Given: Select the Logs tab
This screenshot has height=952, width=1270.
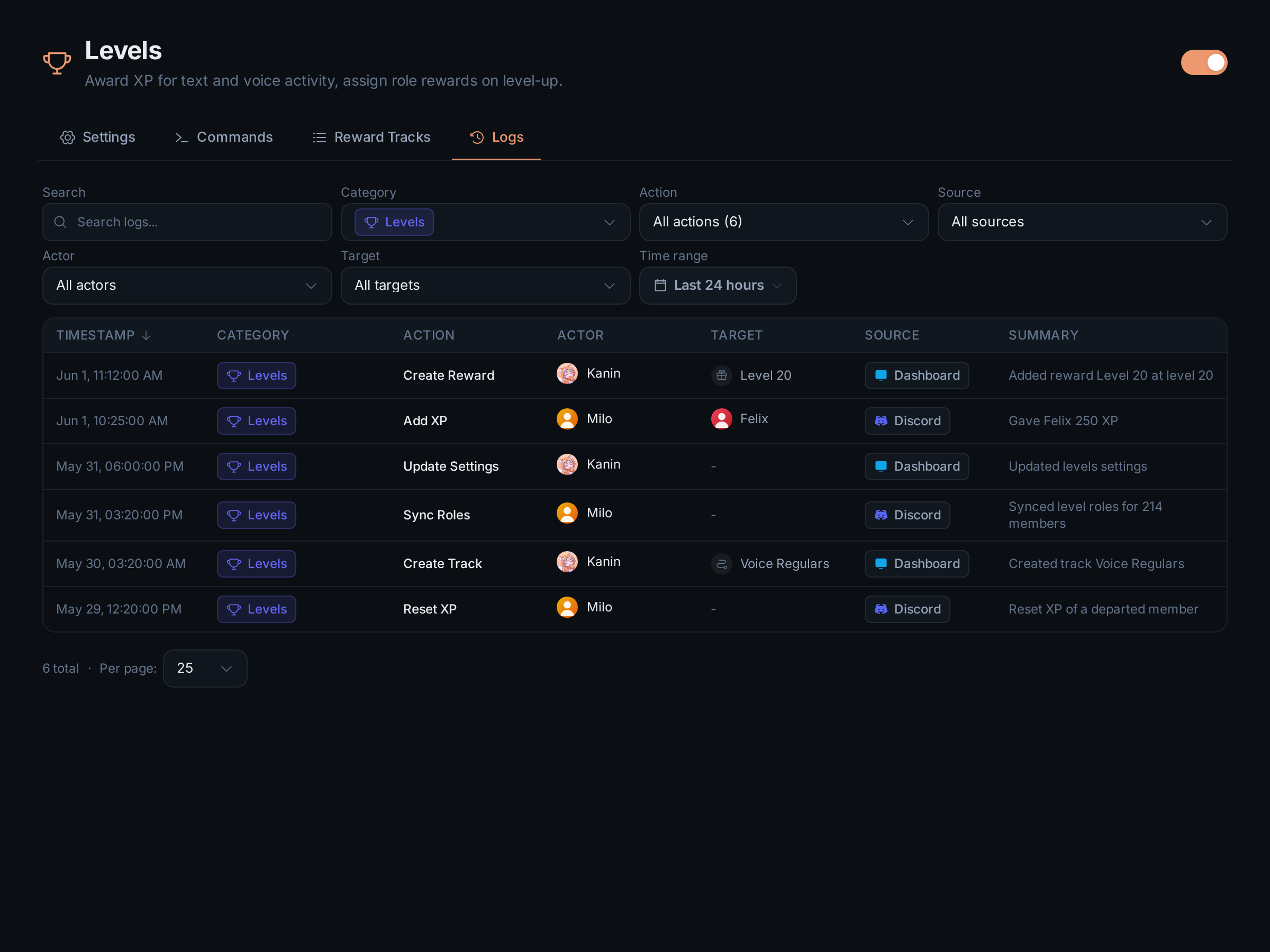Looking at the screenshot, I should click(497, 137).
